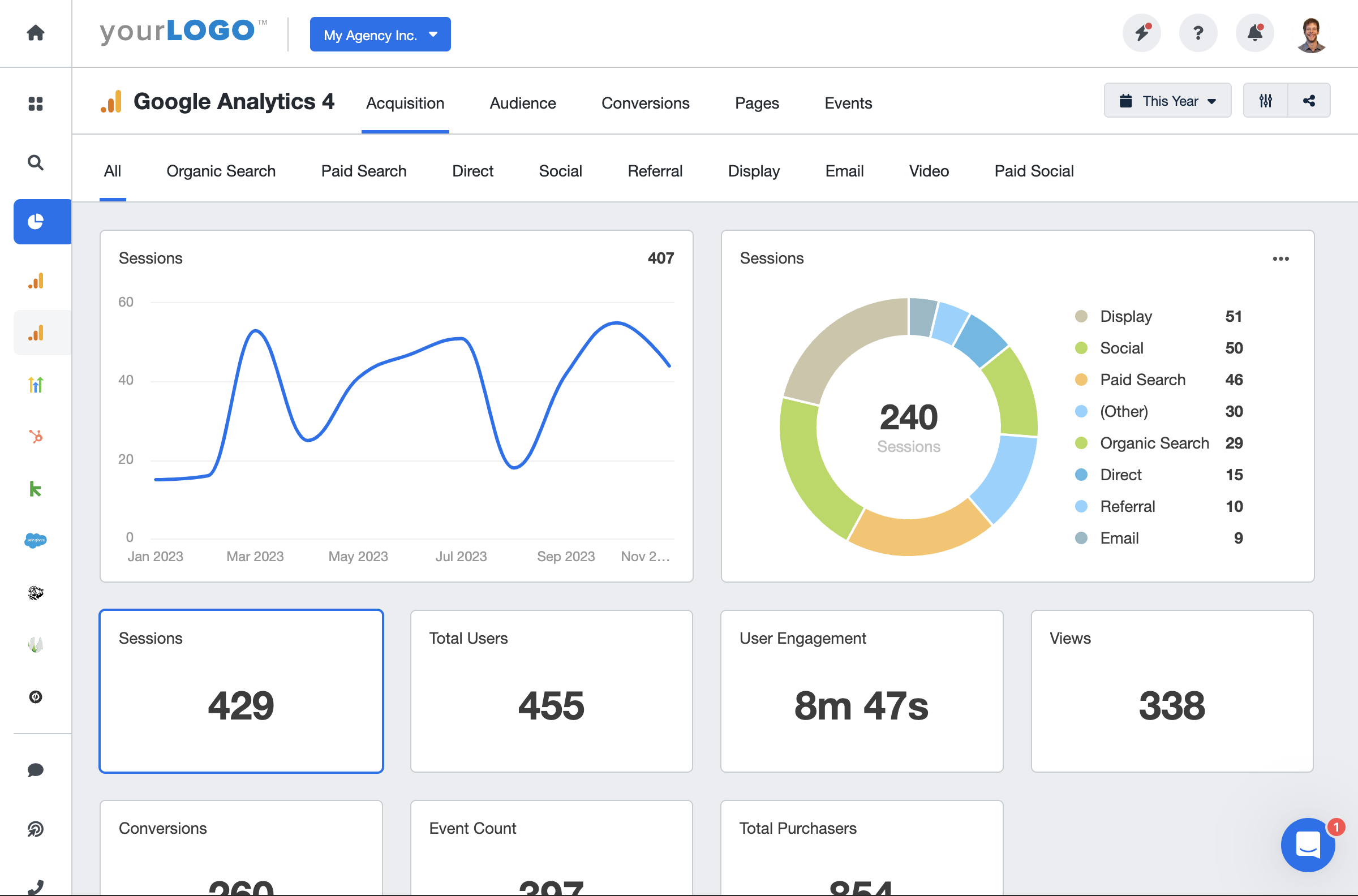Open the chat support bubble at bottom right
The width and height of the screenshot is (1358, 896).
(1308, 845)
